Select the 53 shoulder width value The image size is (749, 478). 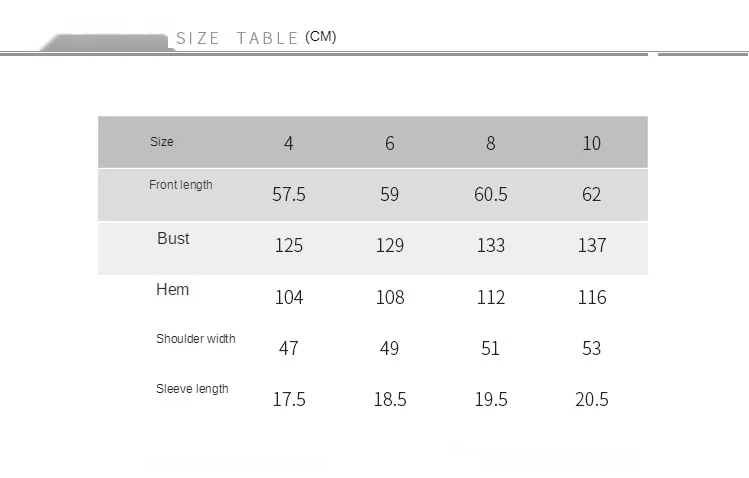point(591,348)
